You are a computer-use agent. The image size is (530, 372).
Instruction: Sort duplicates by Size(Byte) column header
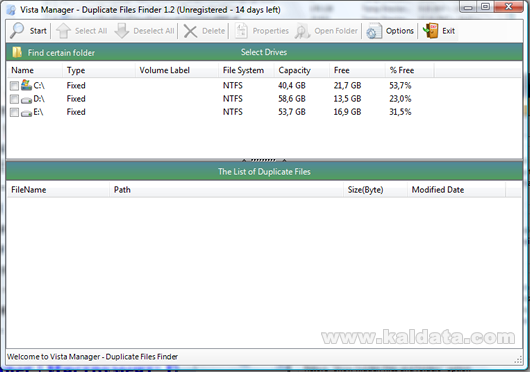click(x=376, y=190)
